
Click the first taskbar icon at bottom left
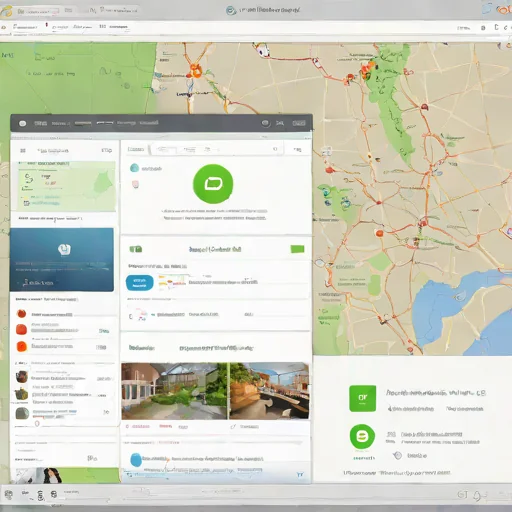coord(9,495)
